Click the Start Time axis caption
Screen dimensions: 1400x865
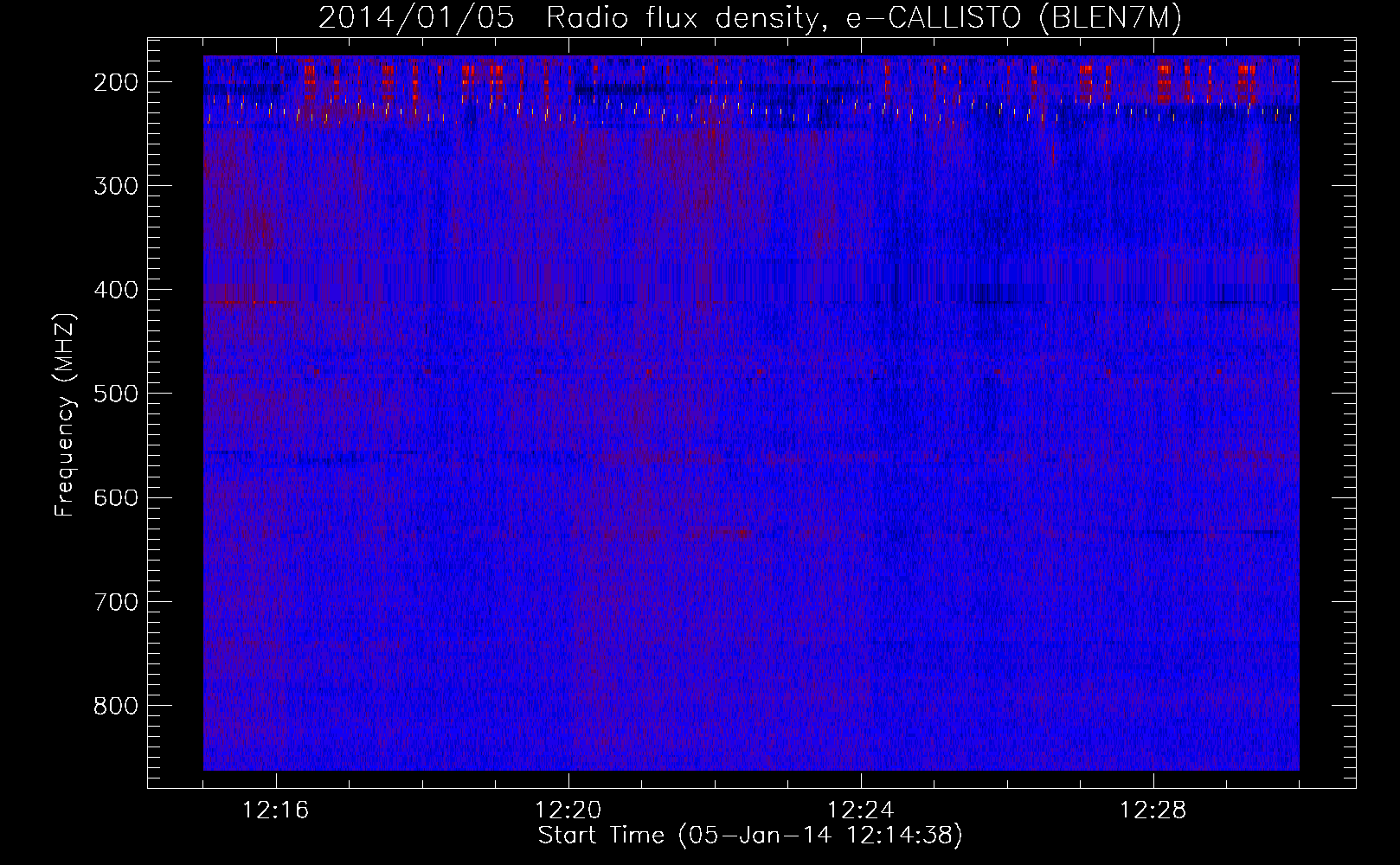[x=750, y=836]
